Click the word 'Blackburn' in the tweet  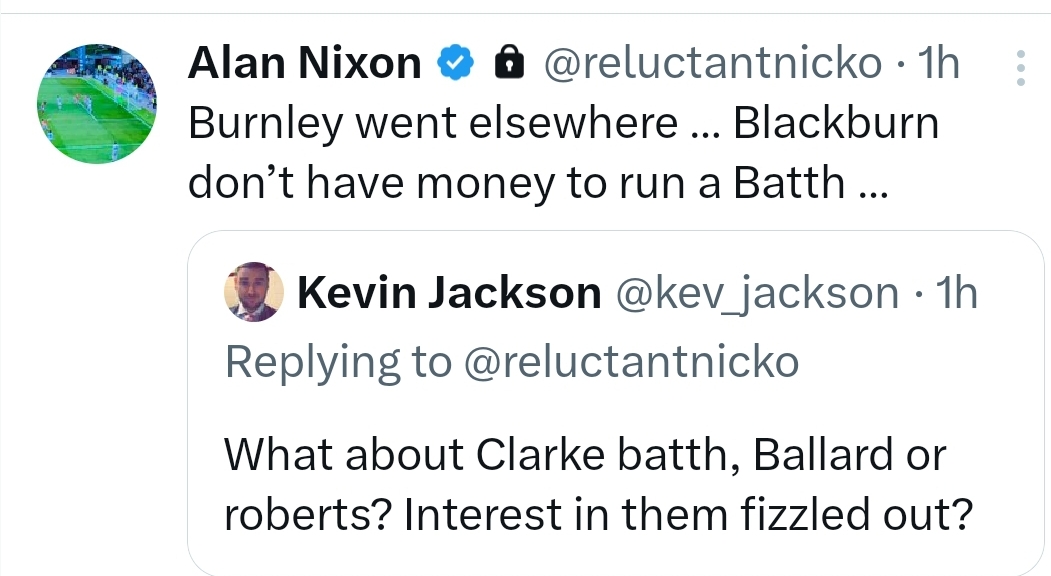pyautogui.click(x=836, y=124)
